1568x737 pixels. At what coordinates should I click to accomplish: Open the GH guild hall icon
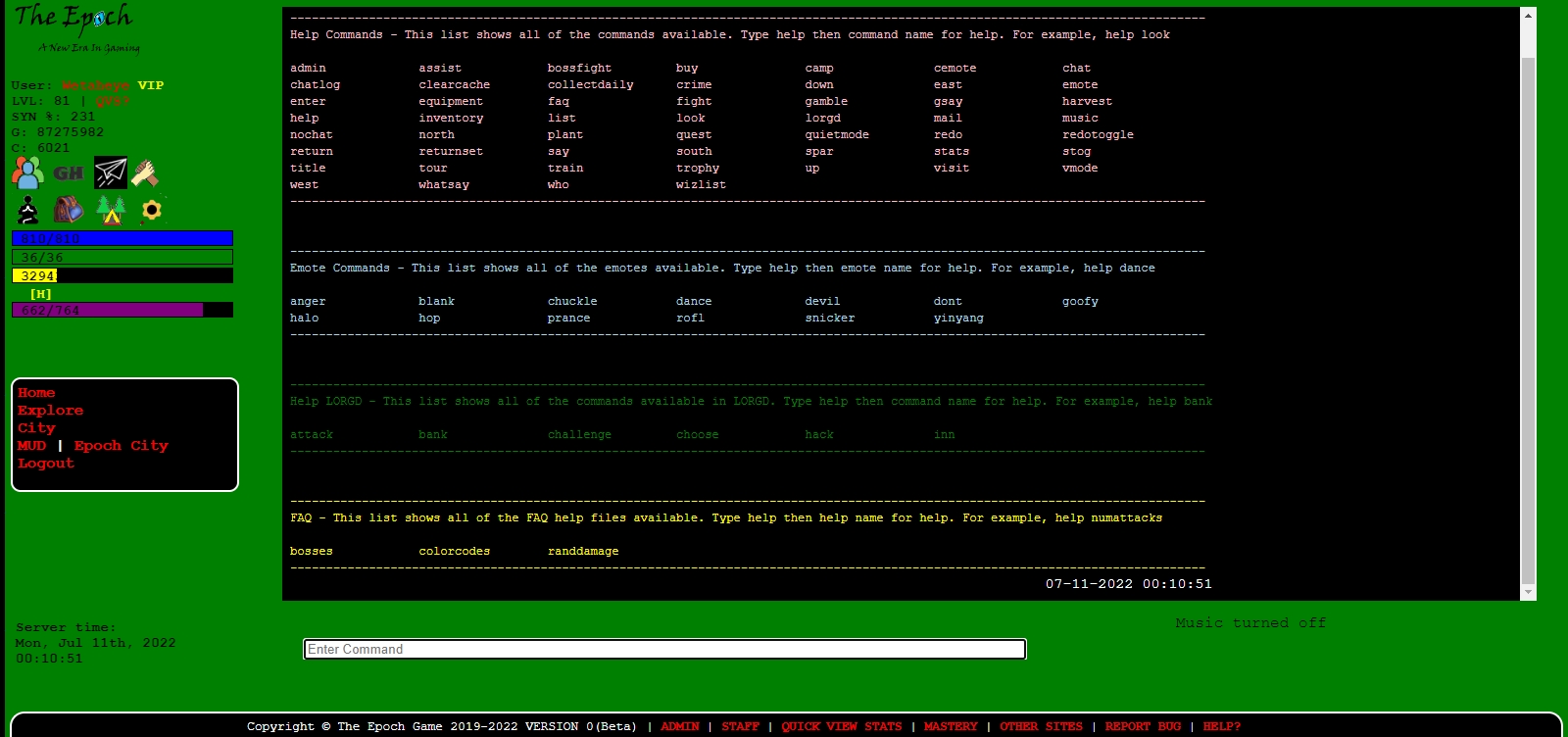point(69,173)
